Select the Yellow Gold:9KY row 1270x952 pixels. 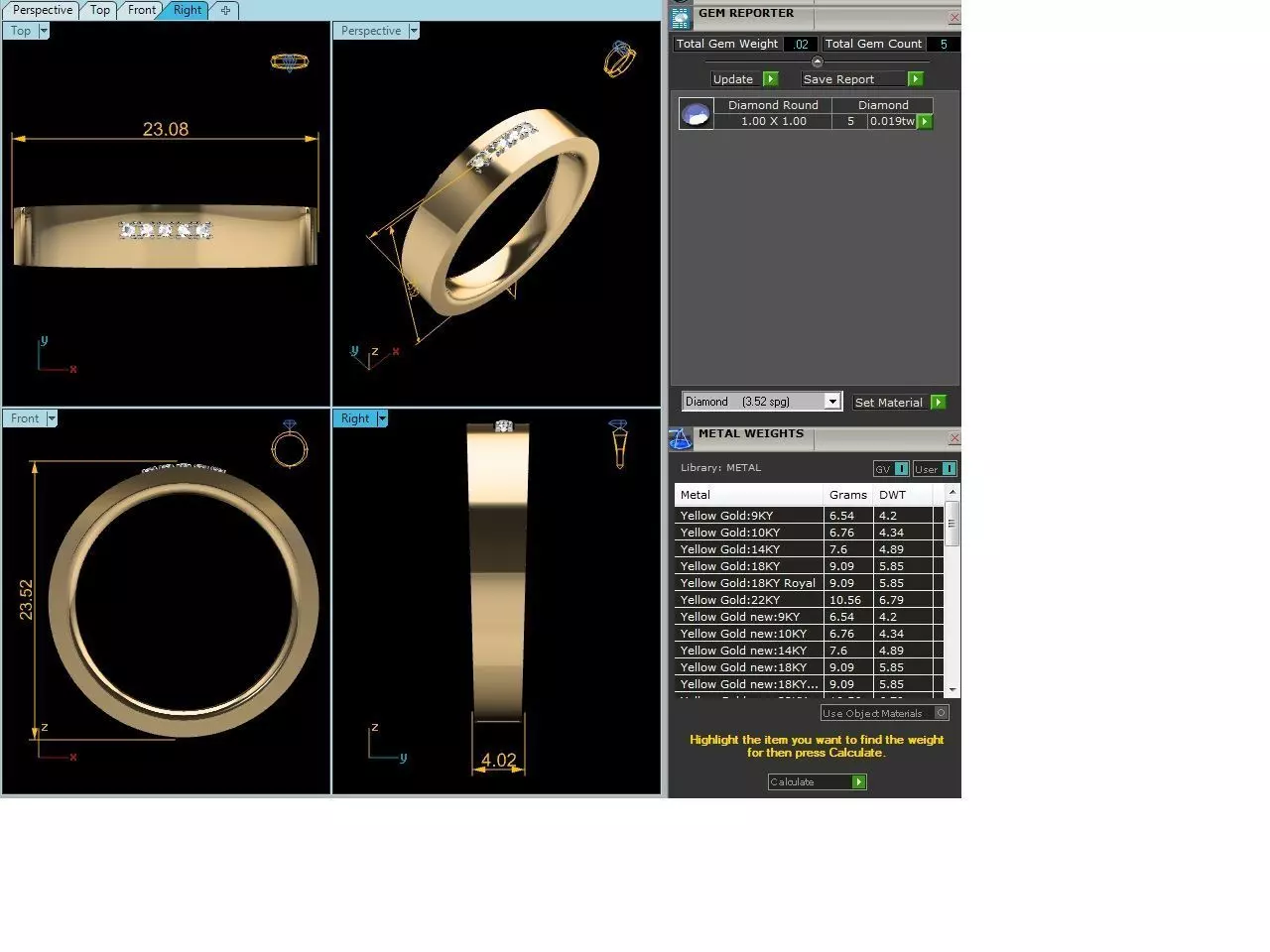[809, 516]
